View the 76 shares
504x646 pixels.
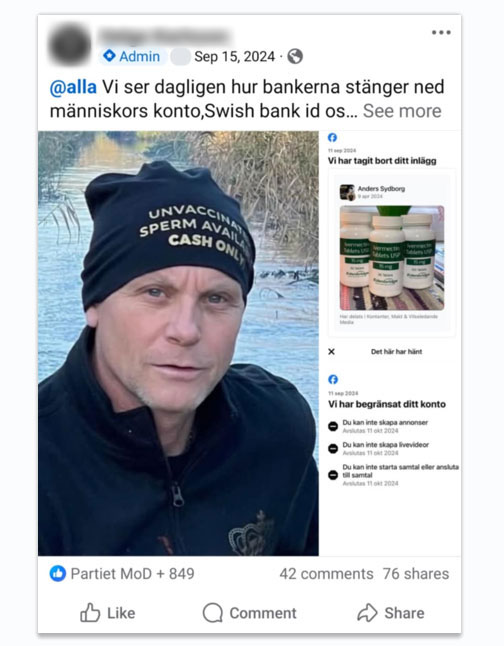pos(416,573)
